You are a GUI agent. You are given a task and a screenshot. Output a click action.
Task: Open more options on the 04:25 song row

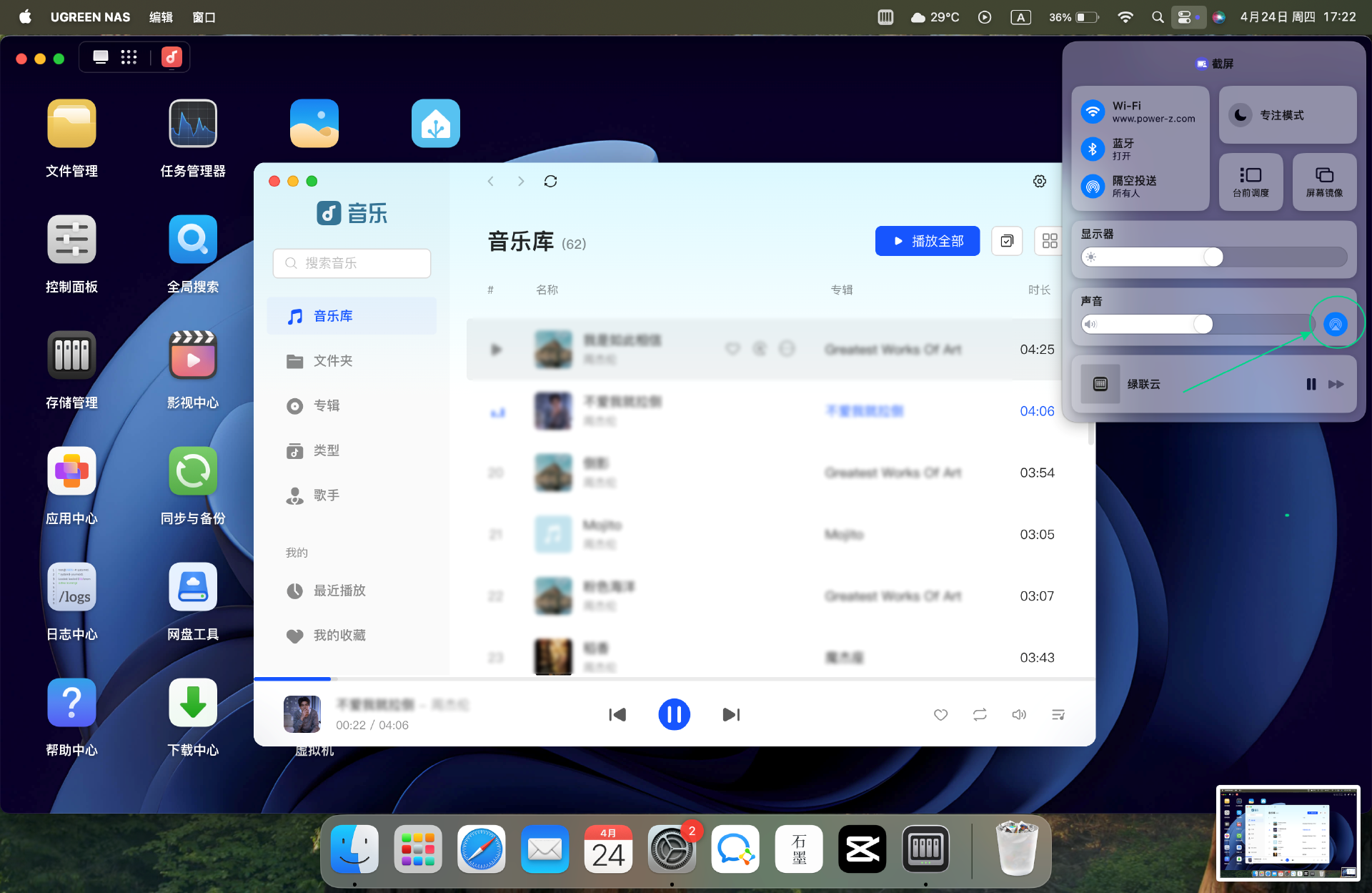[x=787, y=349]
